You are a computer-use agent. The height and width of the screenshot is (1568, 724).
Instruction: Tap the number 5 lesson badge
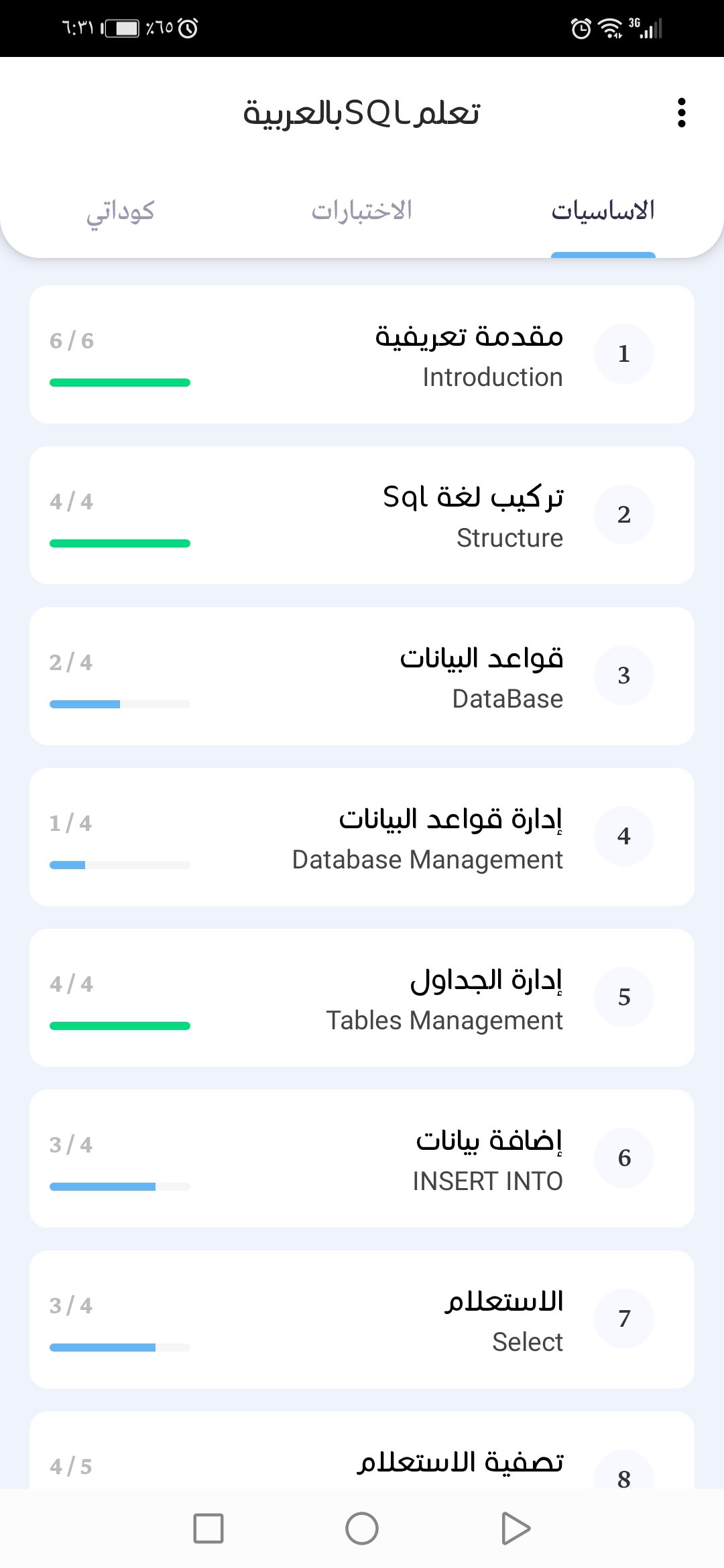pos(623,997)
